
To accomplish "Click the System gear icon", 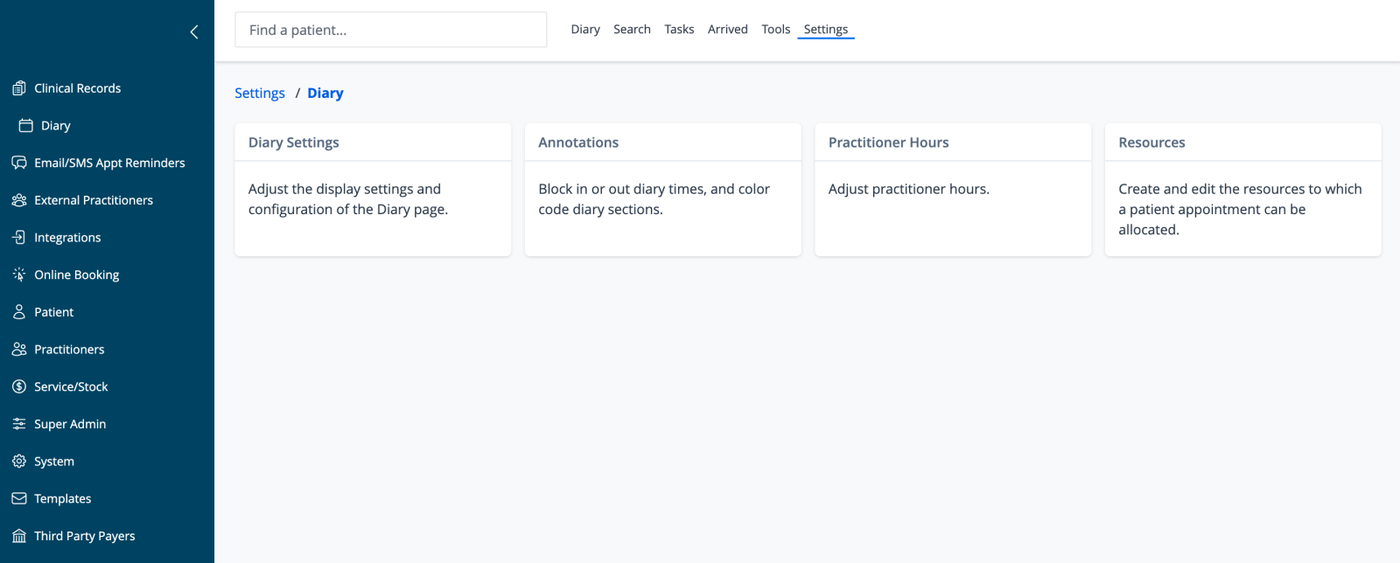I will [19, 462].
